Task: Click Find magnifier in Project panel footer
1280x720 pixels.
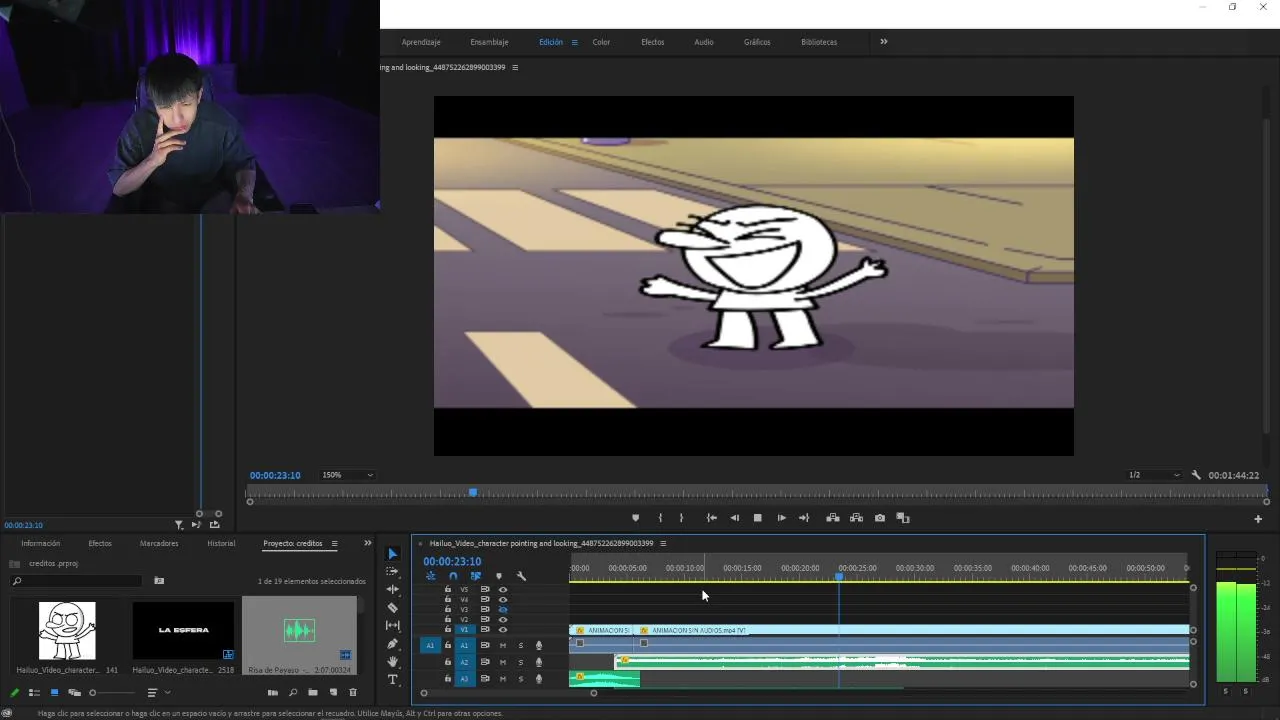Action: click(x=293, y=692)
